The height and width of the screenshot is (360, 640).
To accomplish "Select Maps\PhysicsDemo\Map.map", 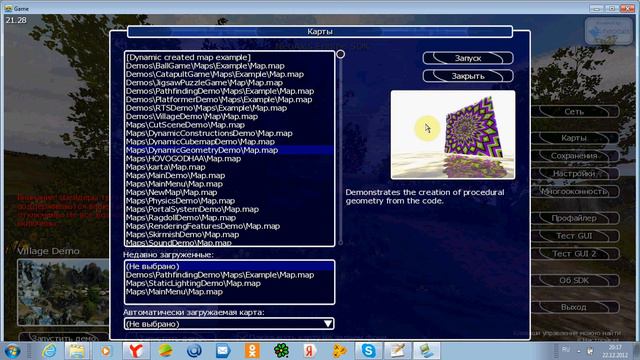I will [229, 201].
